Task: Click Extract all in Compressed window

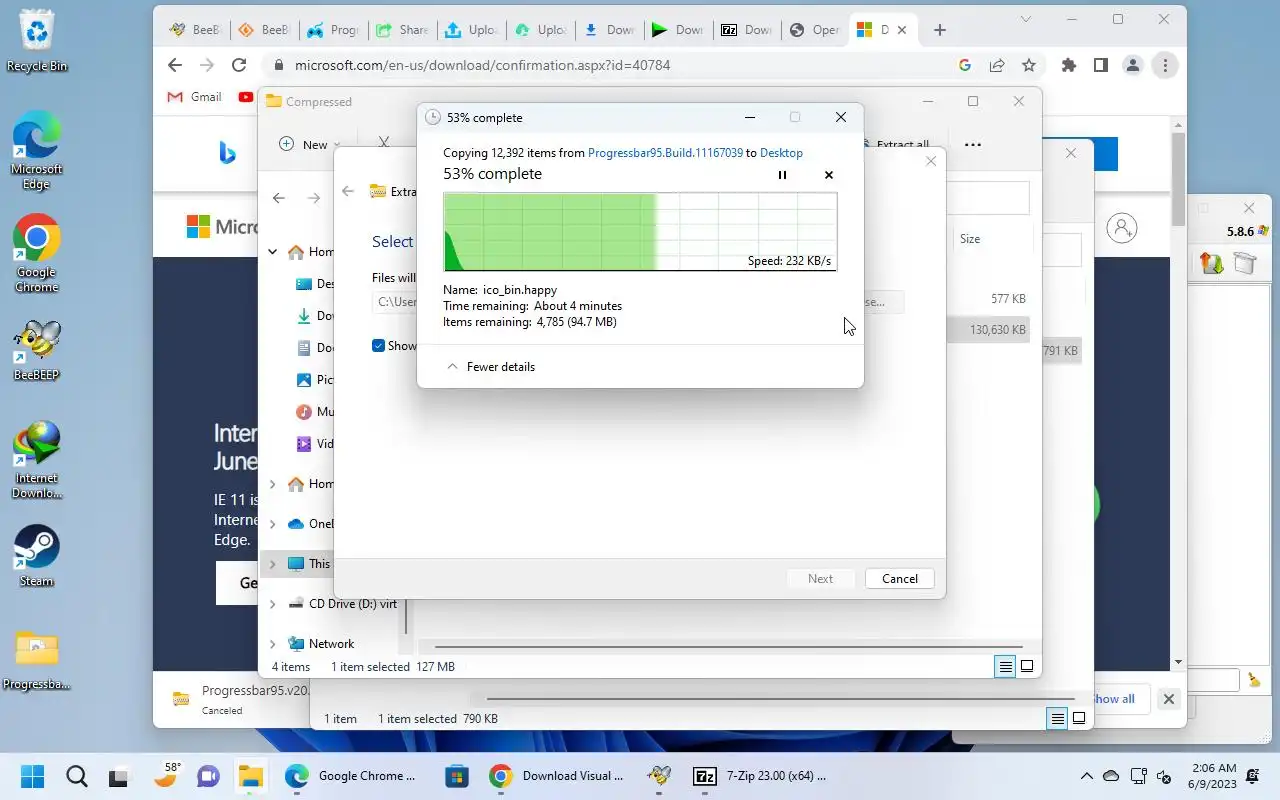Action: click(895, 144)
